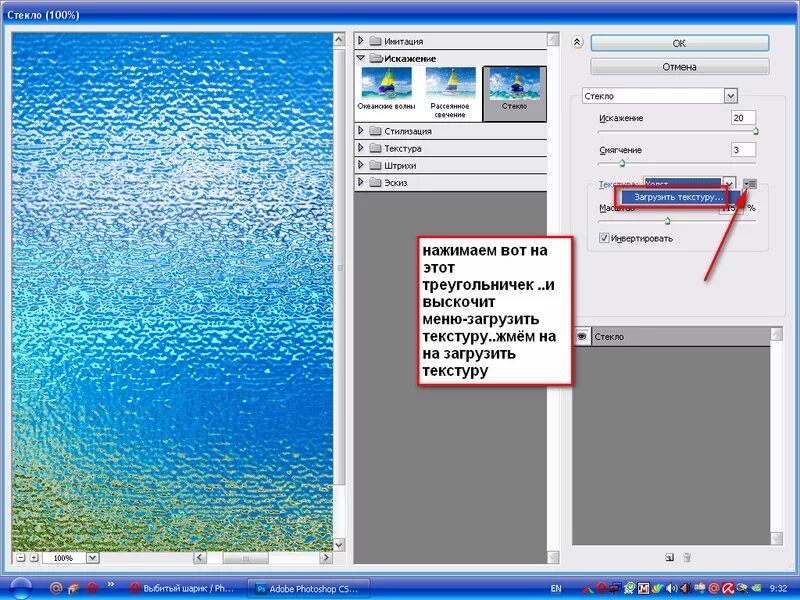Open the 100% zoom level dropdown
The image size is (800, 600).
pos(92,558)
